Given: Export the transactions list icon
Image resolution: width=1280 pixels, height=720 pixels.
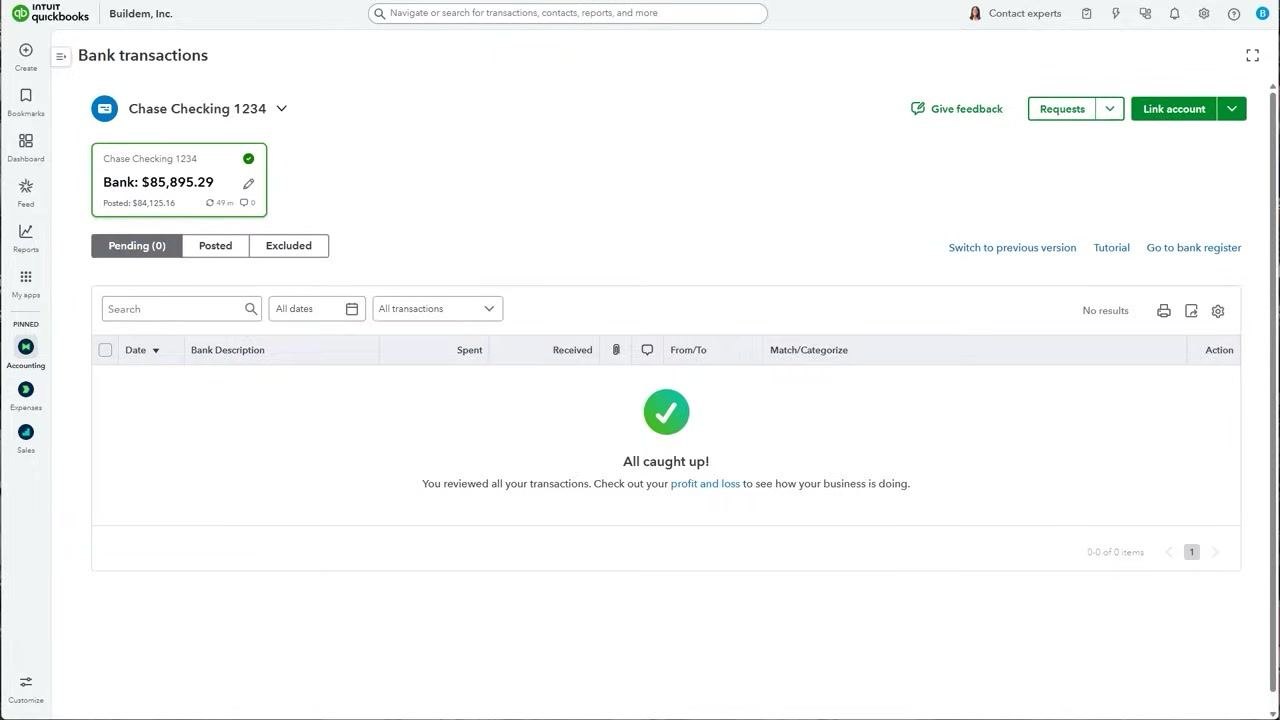Looking at the screenshot, I should point(1191,311).
